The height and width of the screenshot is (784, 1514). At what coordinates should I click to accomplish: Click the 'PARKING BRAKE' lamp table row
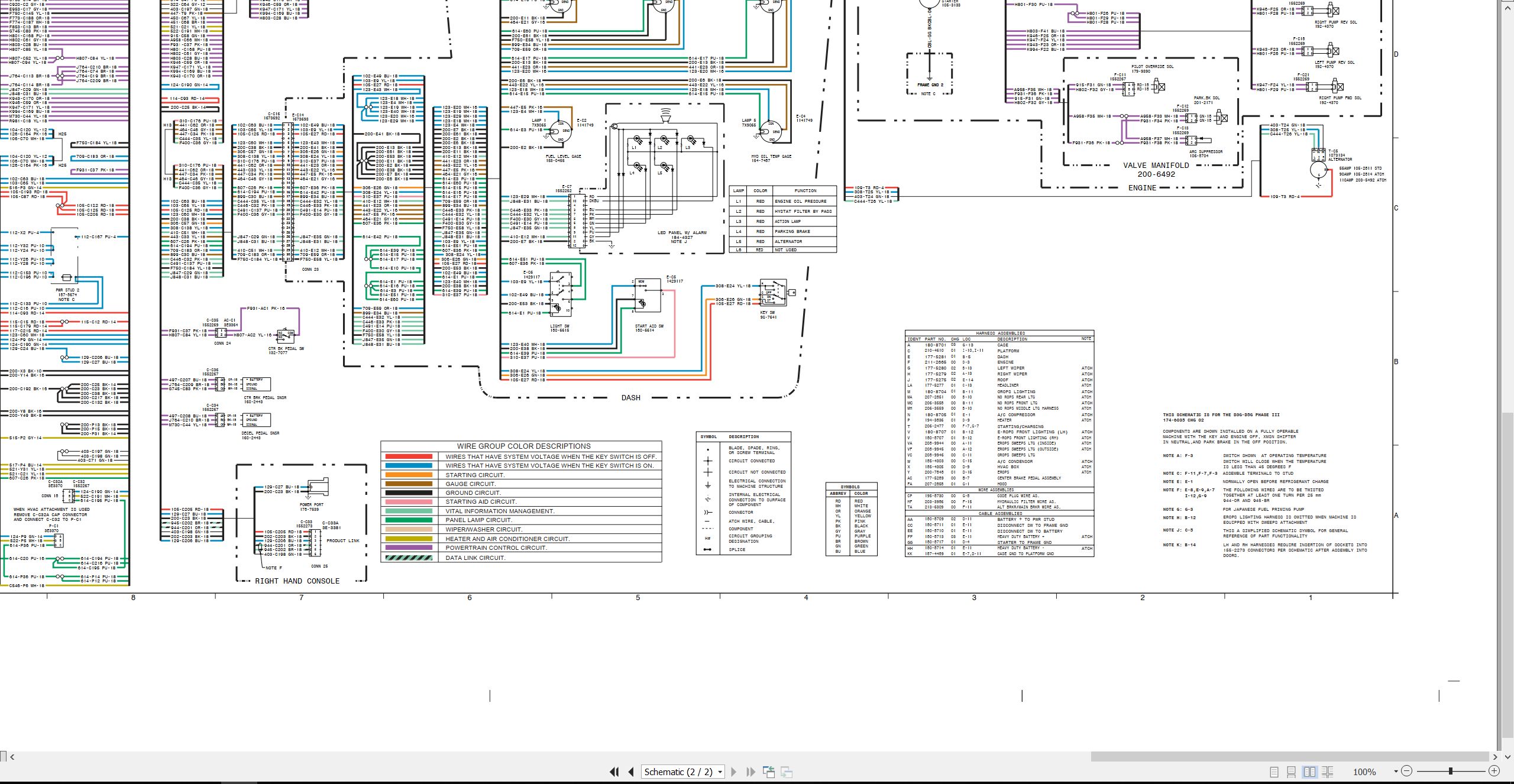coord(782,231)
